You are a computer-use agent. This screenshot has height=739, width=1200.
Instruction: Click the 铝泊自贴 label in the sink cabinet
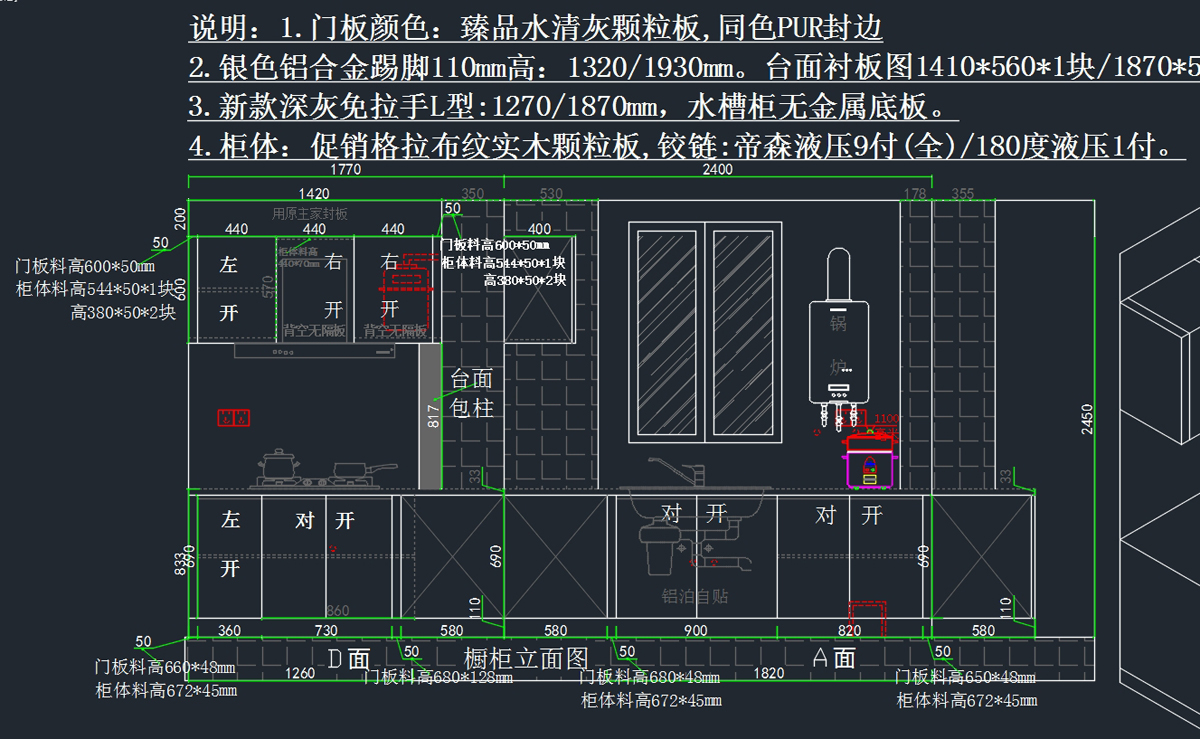click(x=688, y=596)
